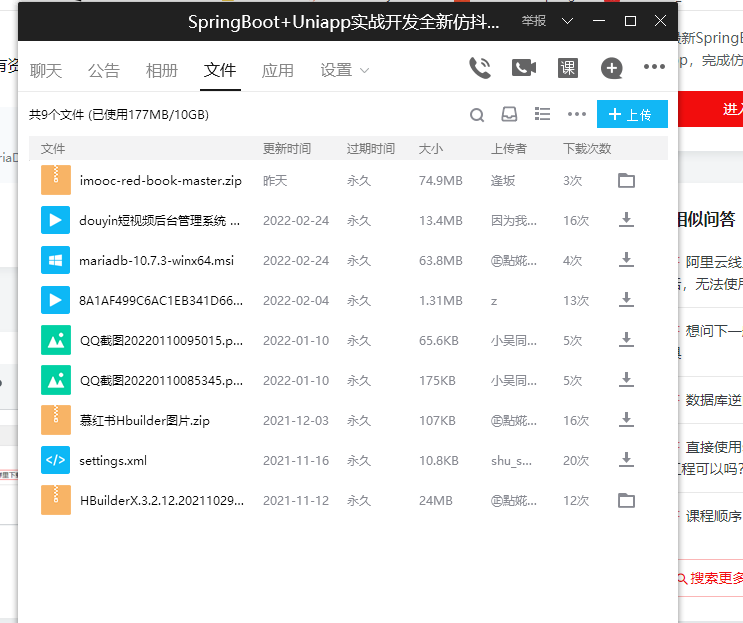Click the plus icon to invite members

(611, 68)
